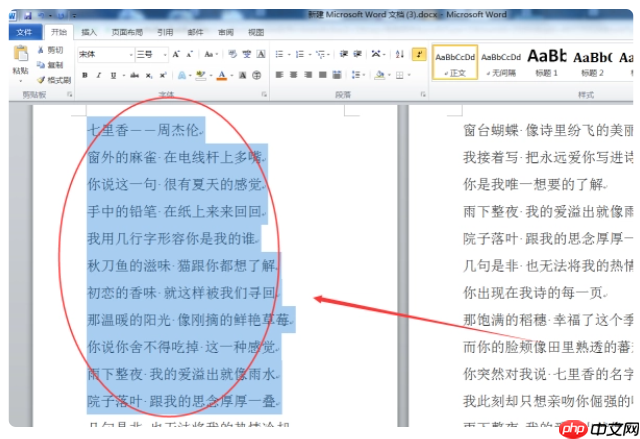
Task: Click the grow font icon
Action: coord(176,54)
